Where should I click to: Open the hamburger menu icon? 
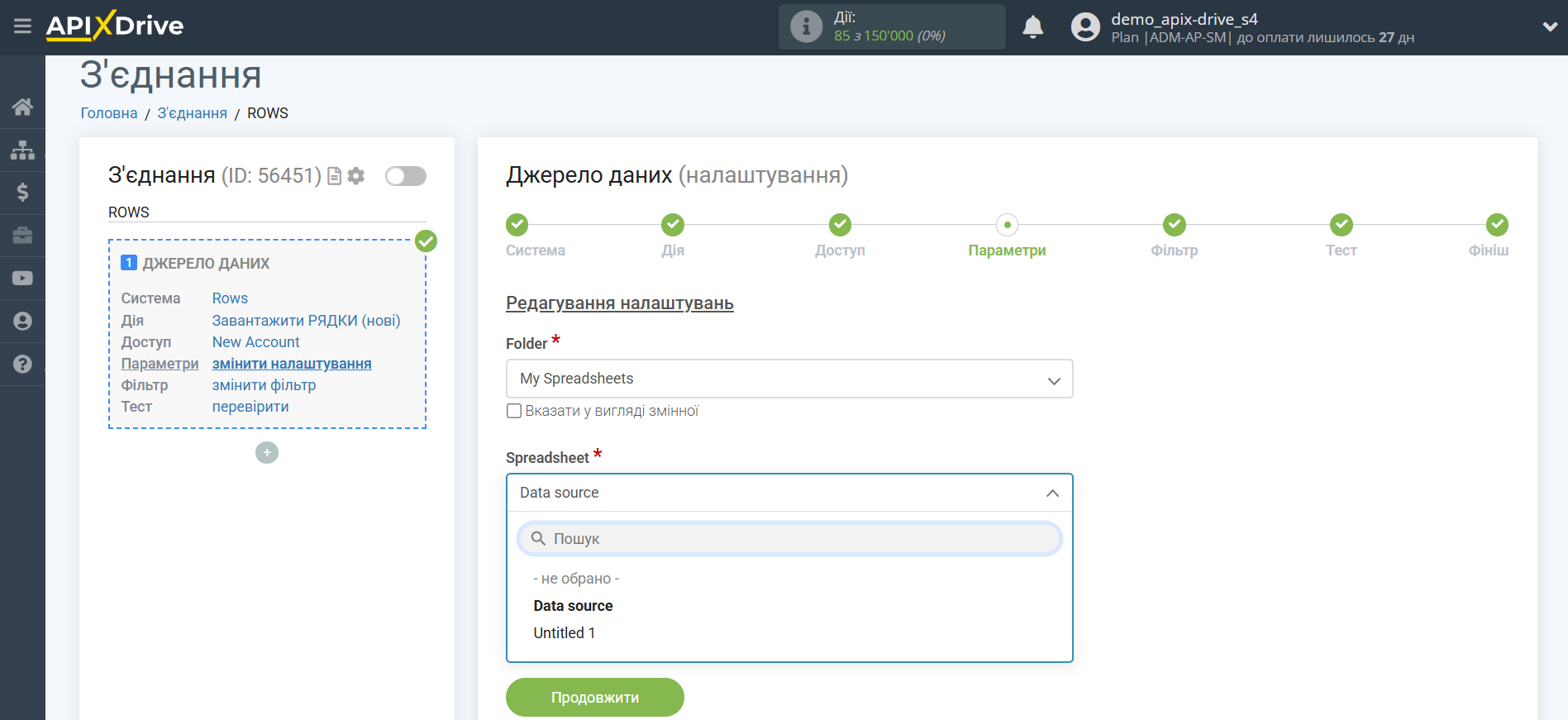pos(22,26)
